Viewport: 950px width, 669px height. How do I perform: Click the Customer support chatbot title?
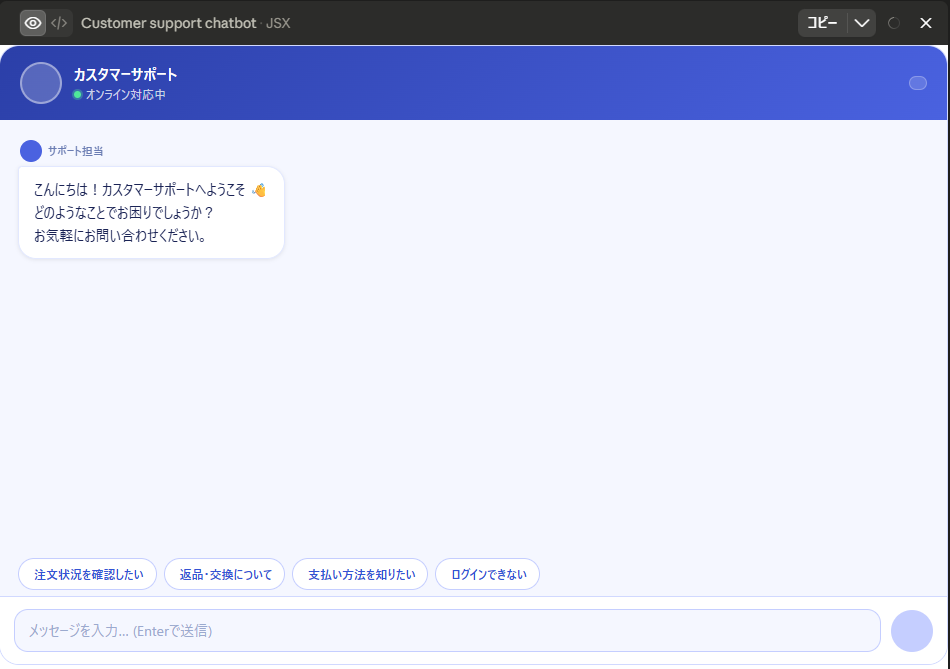coord(168,23)
